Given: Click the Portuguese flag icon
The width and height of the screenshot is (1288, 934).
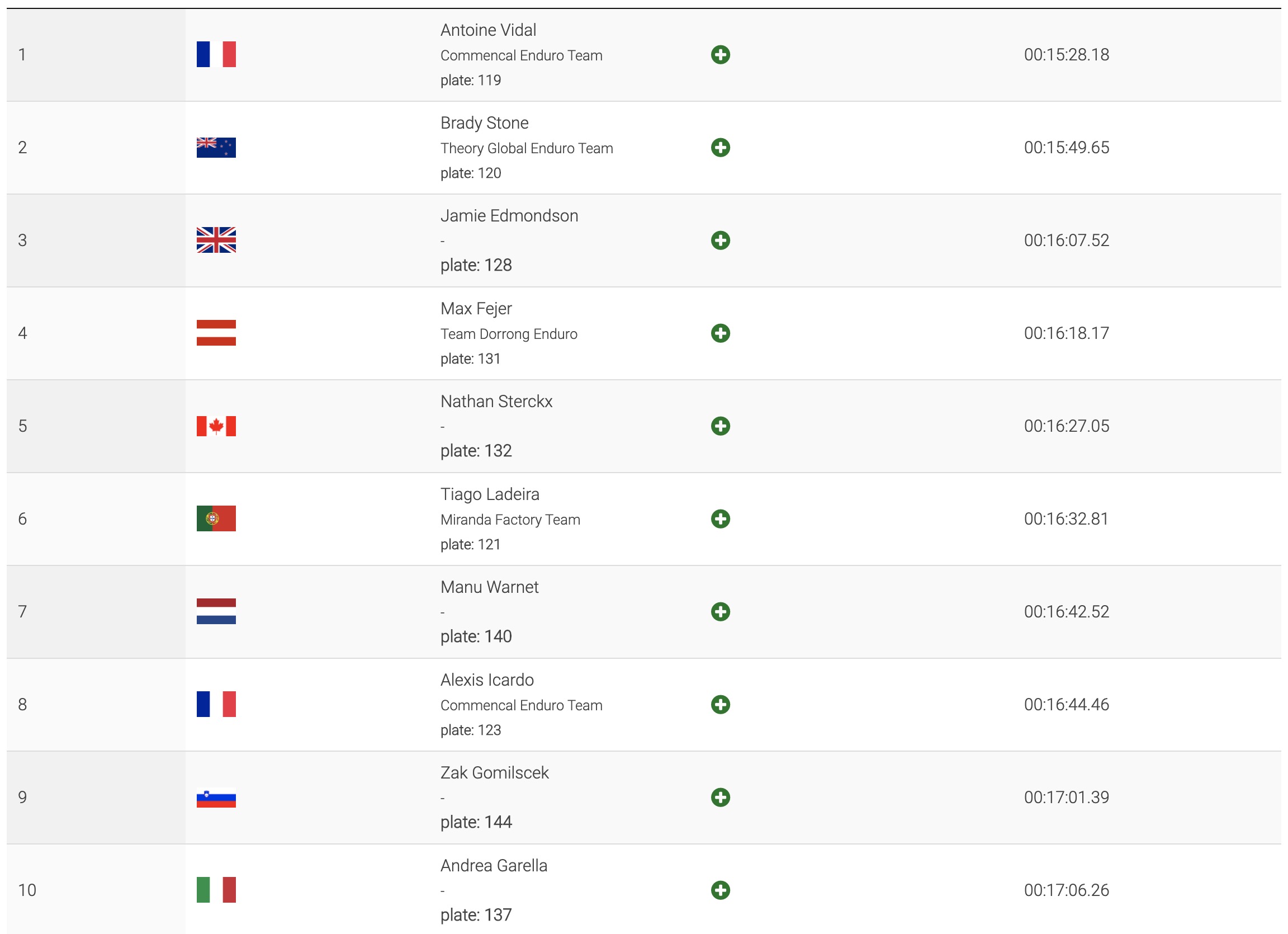Looking at the screenshot, I should coord(216,518).
